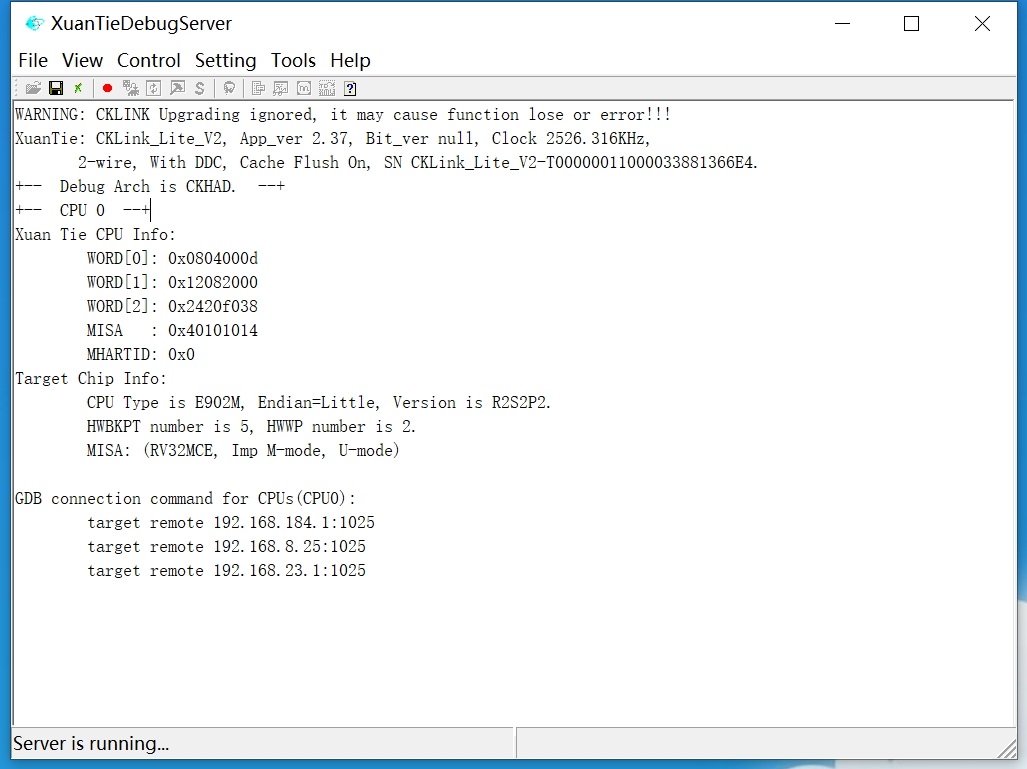
Task: Click the MHARTID: 0x0 line
Action: click(x=141, y=354)
